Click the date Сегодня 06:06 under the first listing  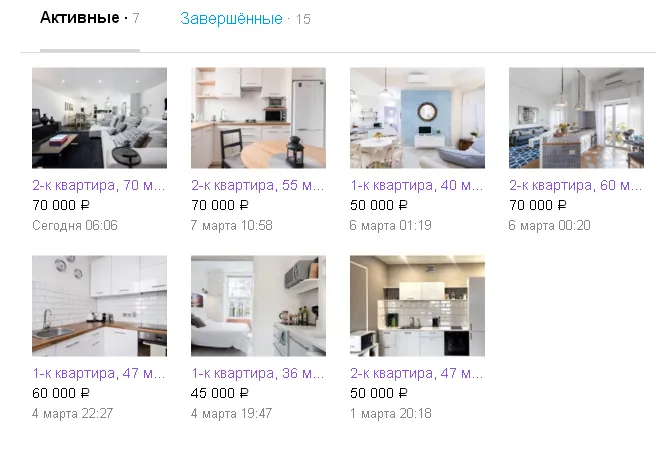coord(75,225)
